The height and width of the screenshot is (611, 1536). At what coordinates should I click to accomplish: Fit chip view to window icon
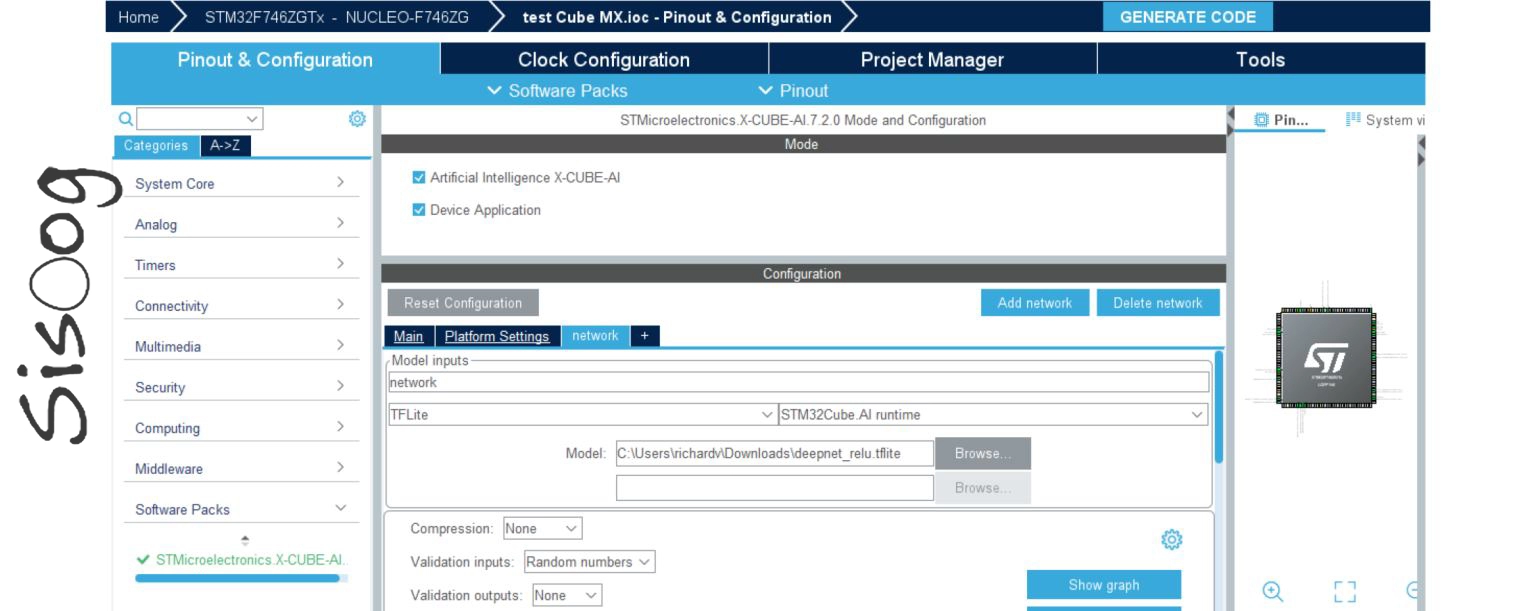click(x=1345, y=591)
